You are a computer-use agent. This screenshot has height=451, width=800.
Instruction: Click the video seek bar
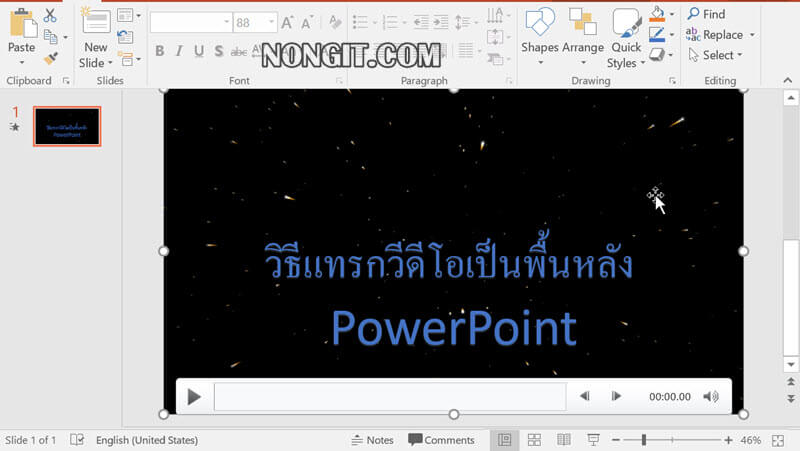(390, 396)
